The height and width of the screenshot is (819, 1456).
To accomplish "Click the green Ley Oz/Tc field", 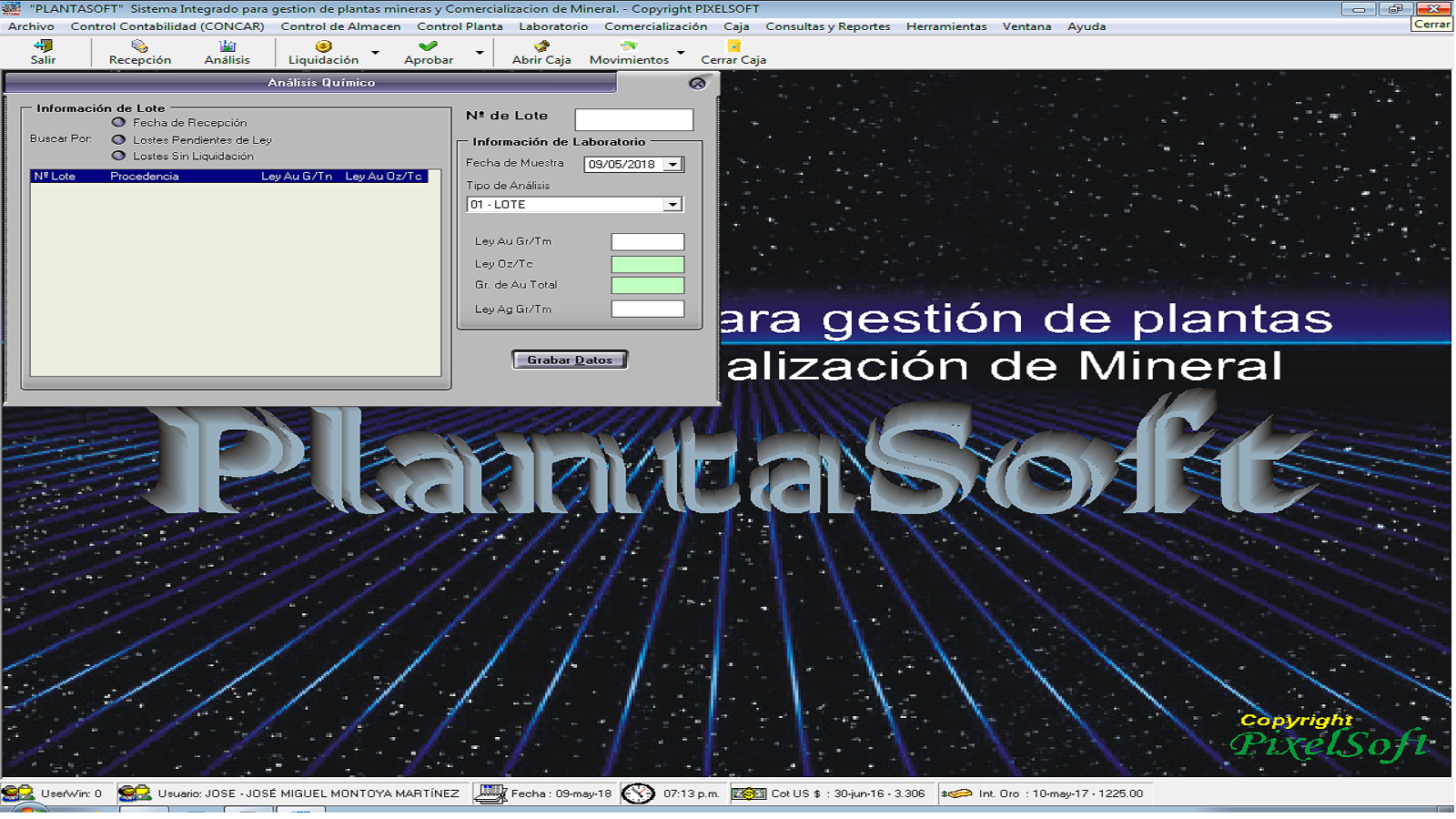I will pyautogui.click(x=647, y=264).
